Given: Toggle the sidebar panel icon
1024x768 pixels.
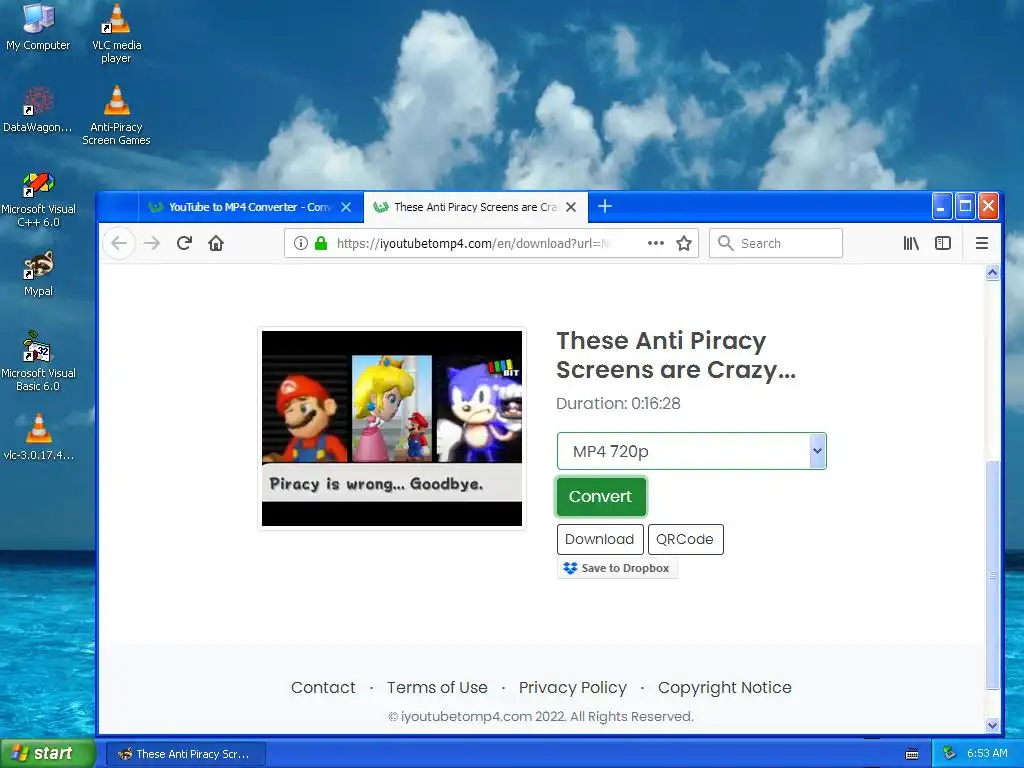Looking at the screenshot, I should click(x=943, y=244).
